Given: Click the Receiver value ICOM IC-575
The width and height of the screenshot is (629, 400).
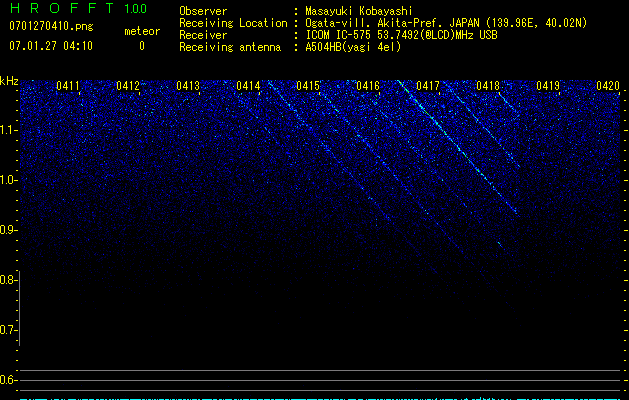Looking at the screenshot, I should [x=339, y=35].
